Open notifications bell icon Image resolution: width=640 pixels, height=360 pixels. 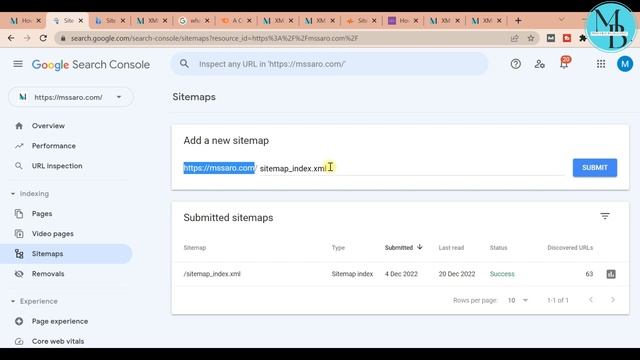(564, 63)
